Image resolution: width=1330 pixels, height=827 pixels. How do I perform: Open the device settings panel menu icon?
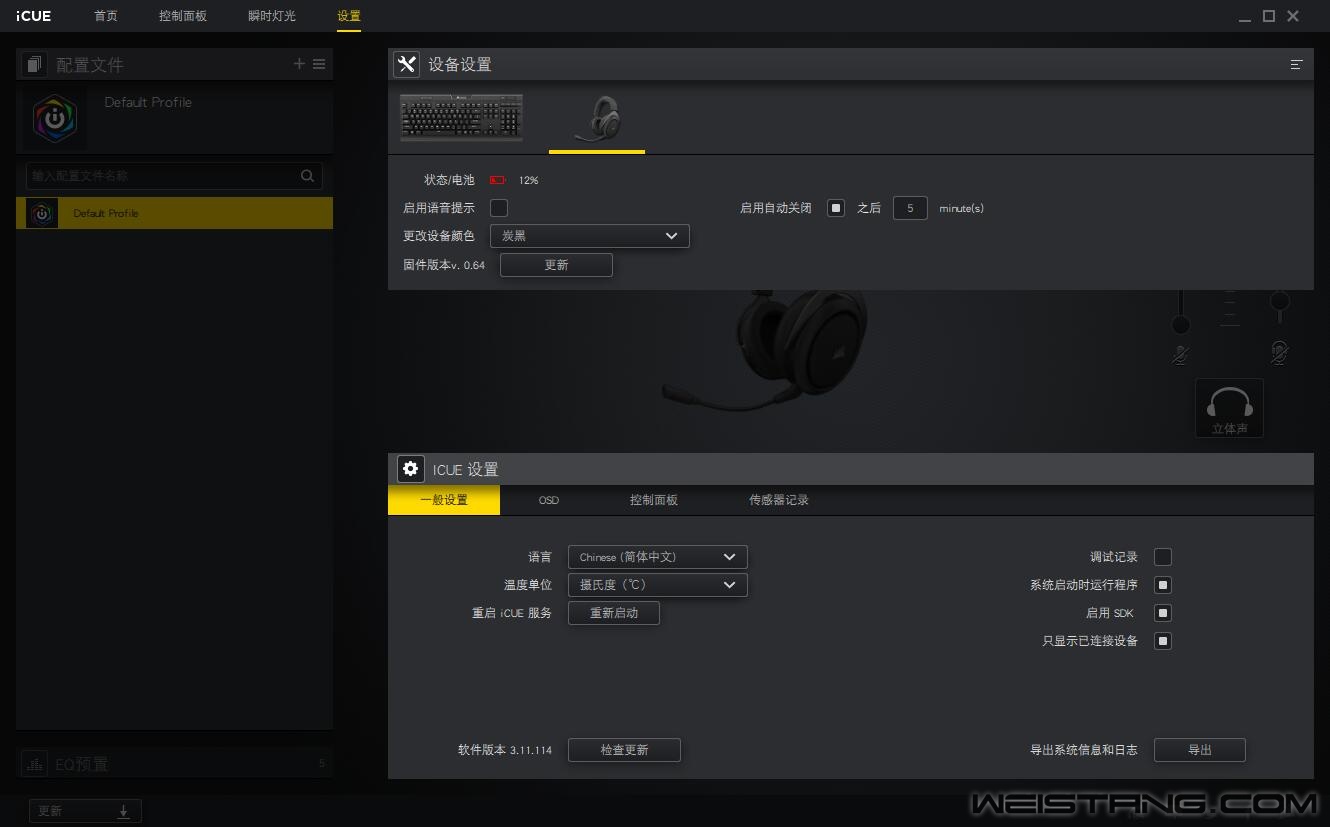[1296, 64]
